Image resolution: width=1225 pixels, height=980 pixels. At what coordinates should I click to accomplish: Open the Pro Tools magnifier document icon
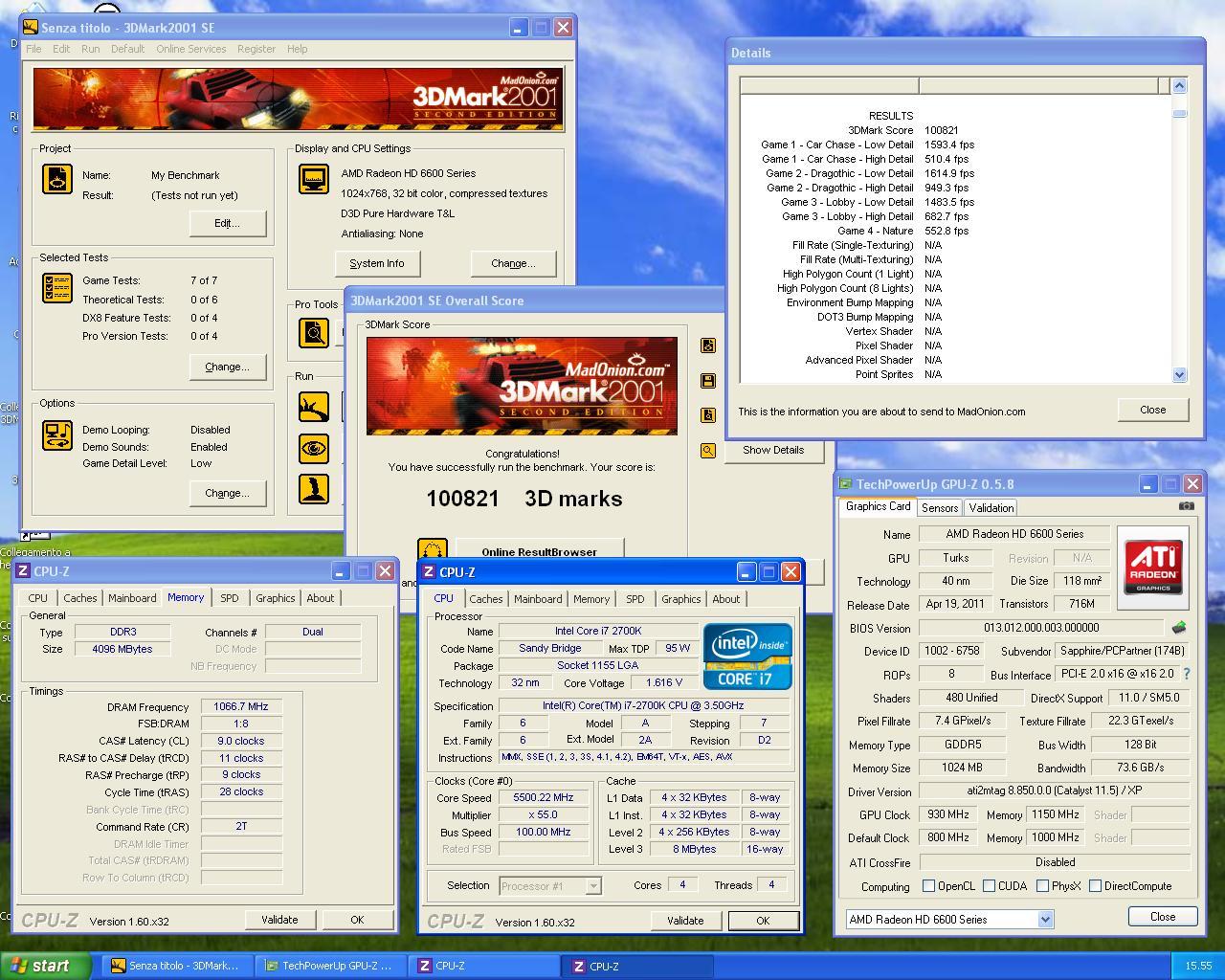click(x=314, y=332)
